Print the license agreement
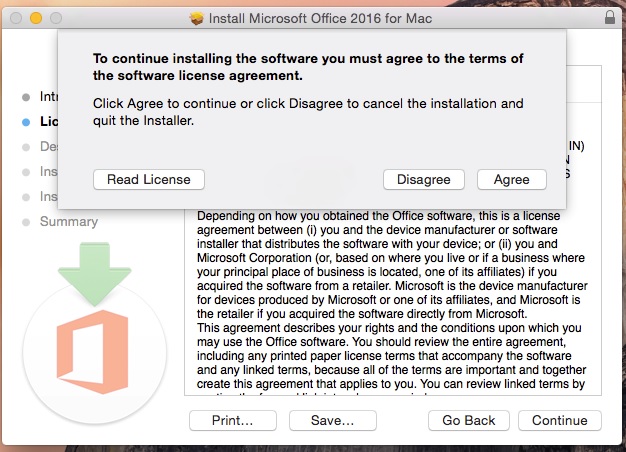 tap(233, 420)
